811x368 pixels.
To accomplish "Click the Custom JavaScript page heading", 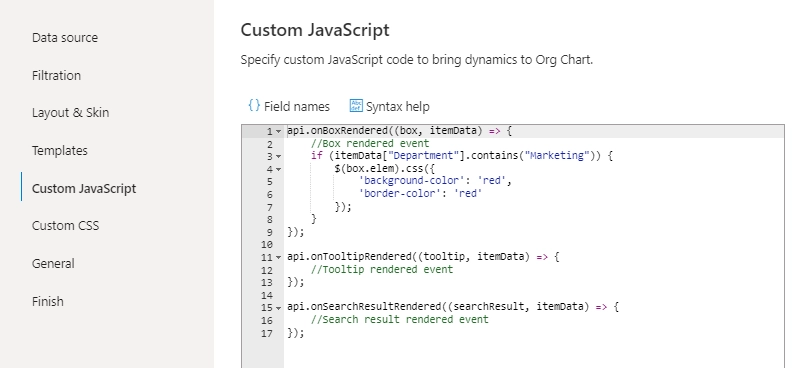I will point(314,30).
